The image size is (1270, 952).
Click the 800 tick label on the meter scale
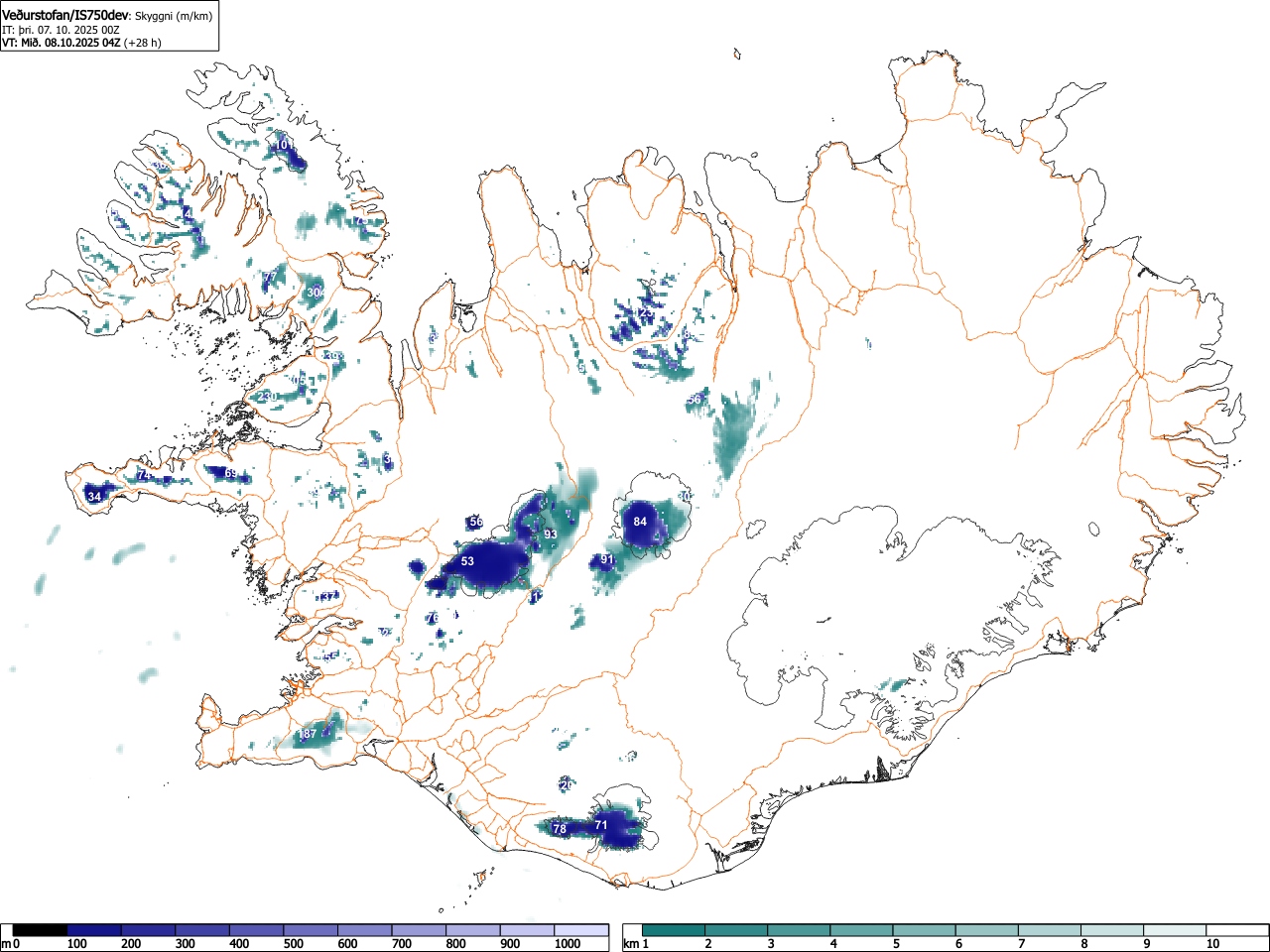click(455, 944)
